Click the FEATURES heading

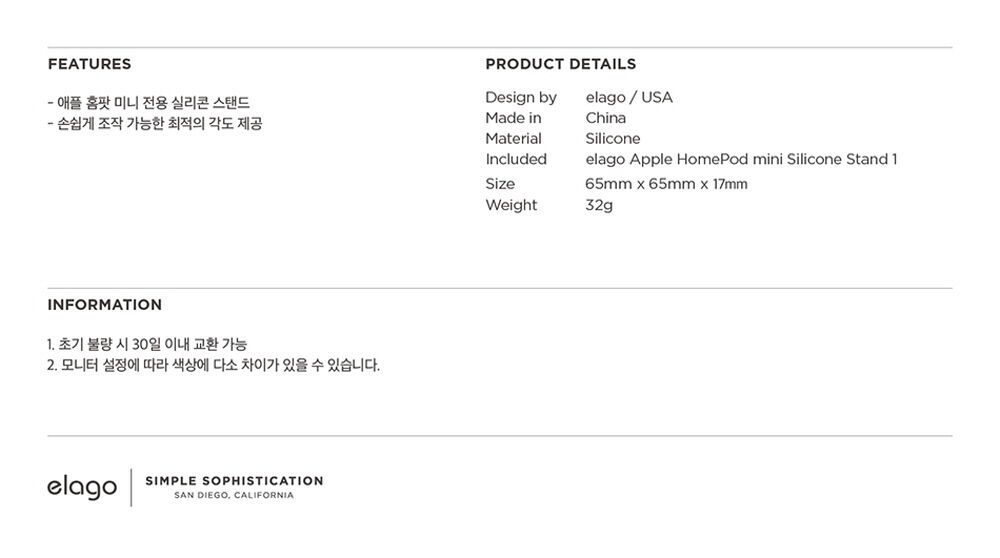click(89, 64)
